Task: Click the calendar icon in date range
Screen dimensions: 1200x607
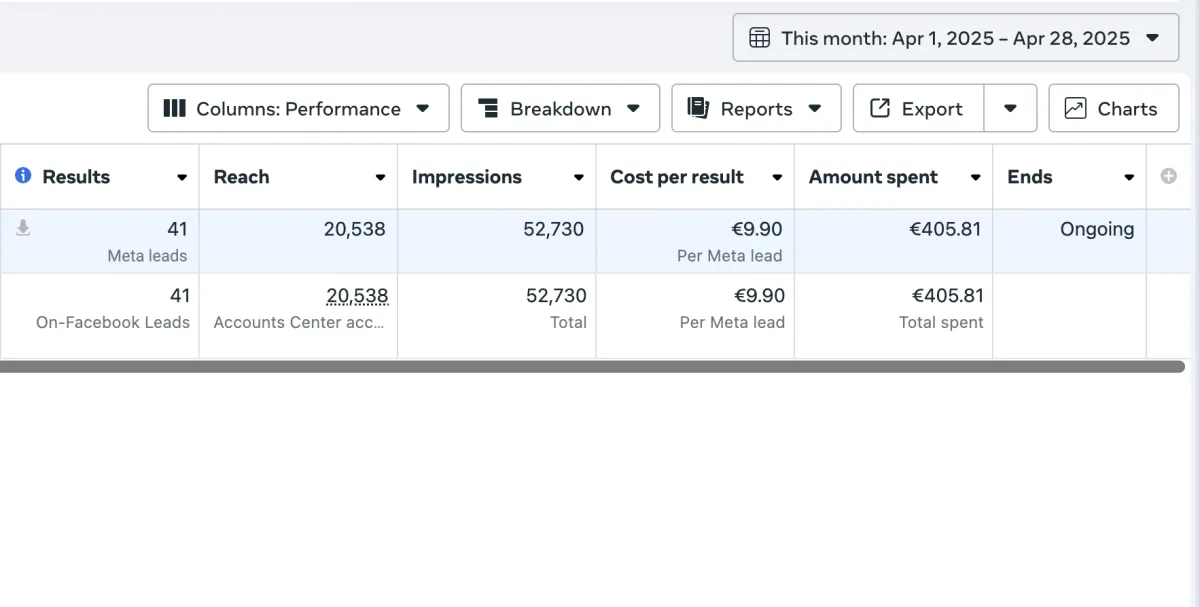Action: click(x=760, y=38)
